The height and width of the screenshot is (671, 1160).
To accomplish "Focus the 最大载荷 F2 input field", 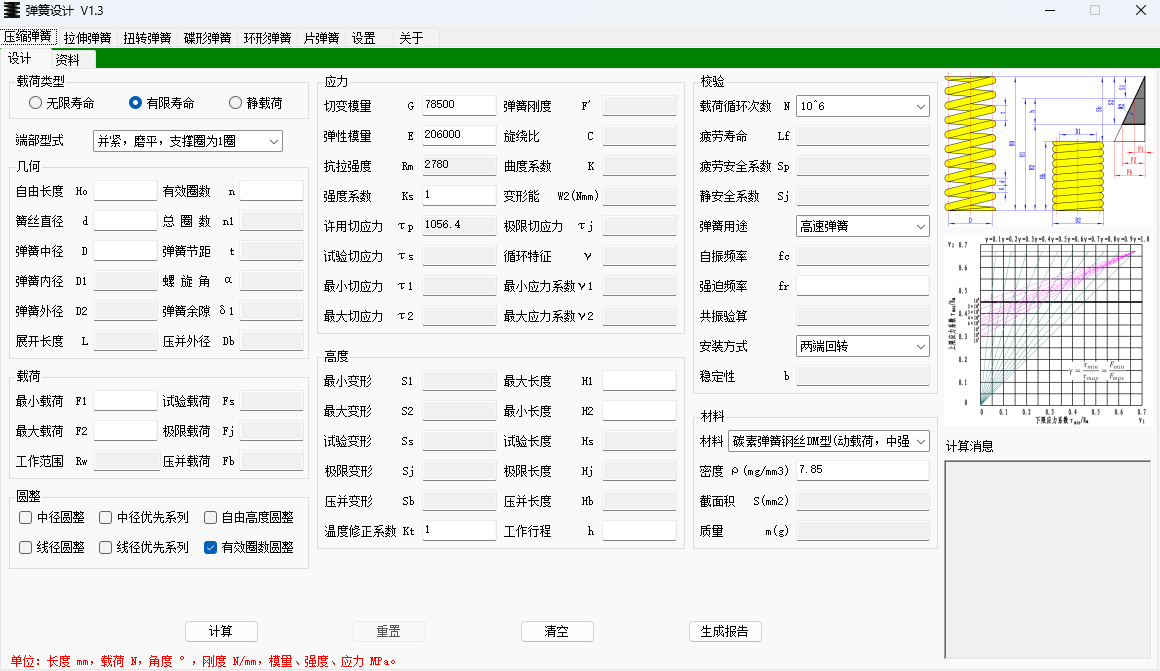I will (125, 431).
